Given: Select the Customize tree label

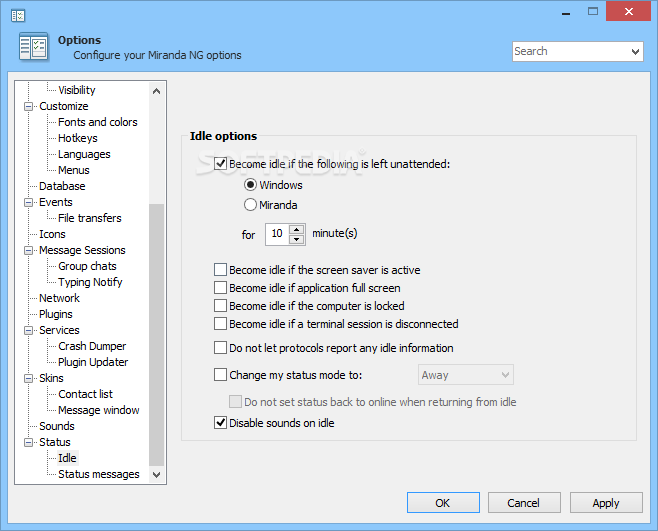Looking at the screenshot, I should (63, 106).
